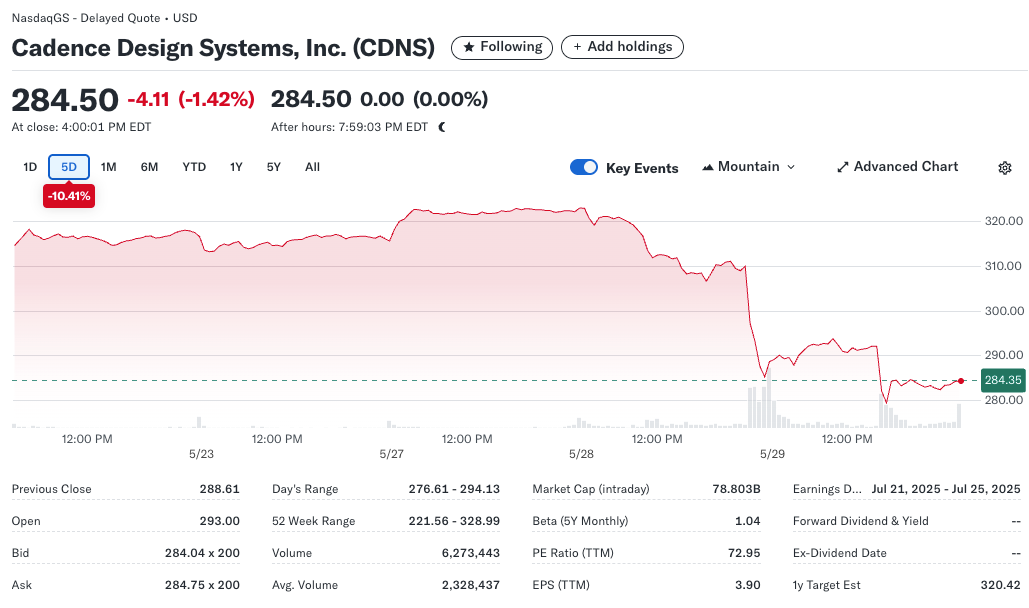
Task: Click the Beta (5Y Monthly) label
Action: click(580, 521)
